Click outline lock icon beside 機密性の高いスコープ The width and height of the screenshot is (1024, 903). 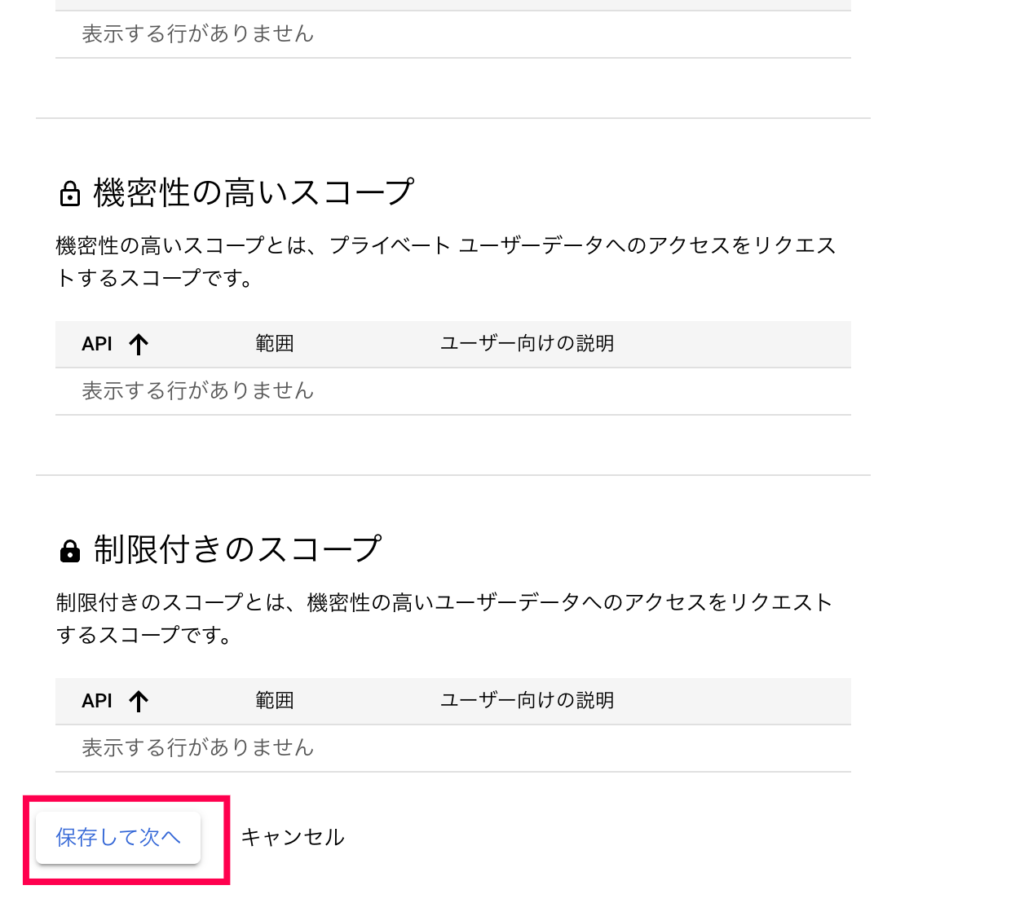pyautogui.click(x=69, y=193)
